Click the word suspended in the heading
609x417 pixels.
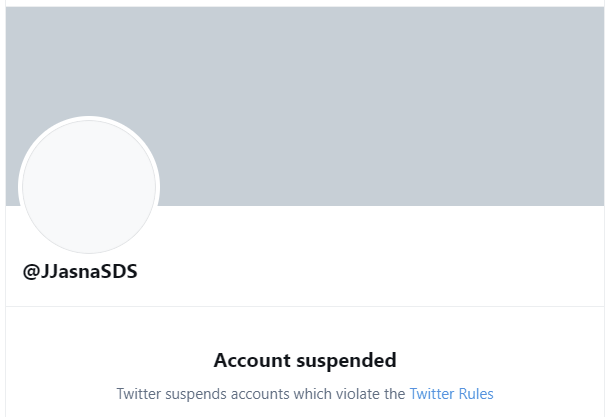[346, 361]
